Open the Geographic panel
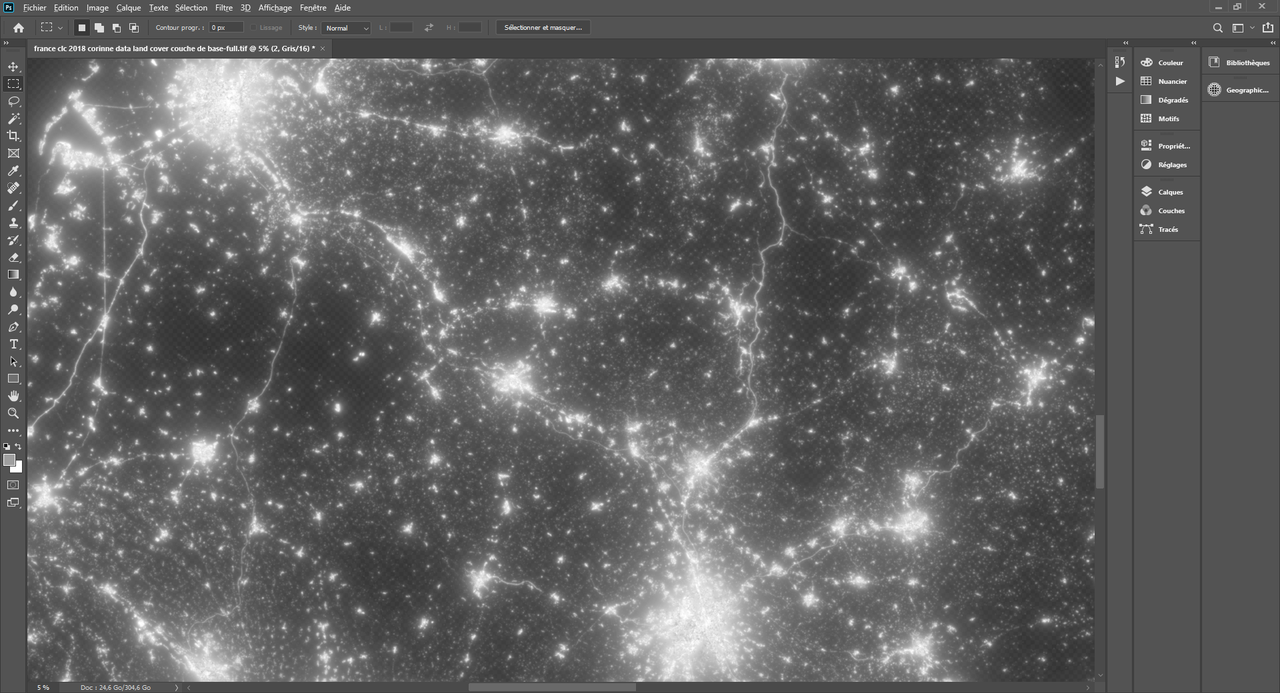 pos(1239,90)
